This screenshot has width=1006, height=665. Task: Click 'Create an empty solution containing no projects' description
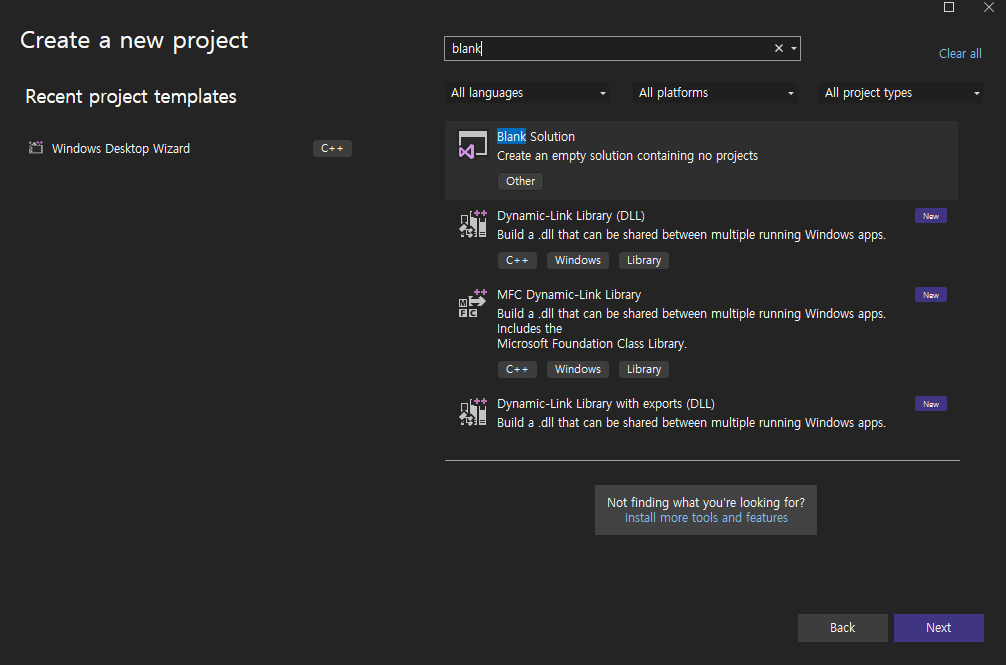click(627, 156)
